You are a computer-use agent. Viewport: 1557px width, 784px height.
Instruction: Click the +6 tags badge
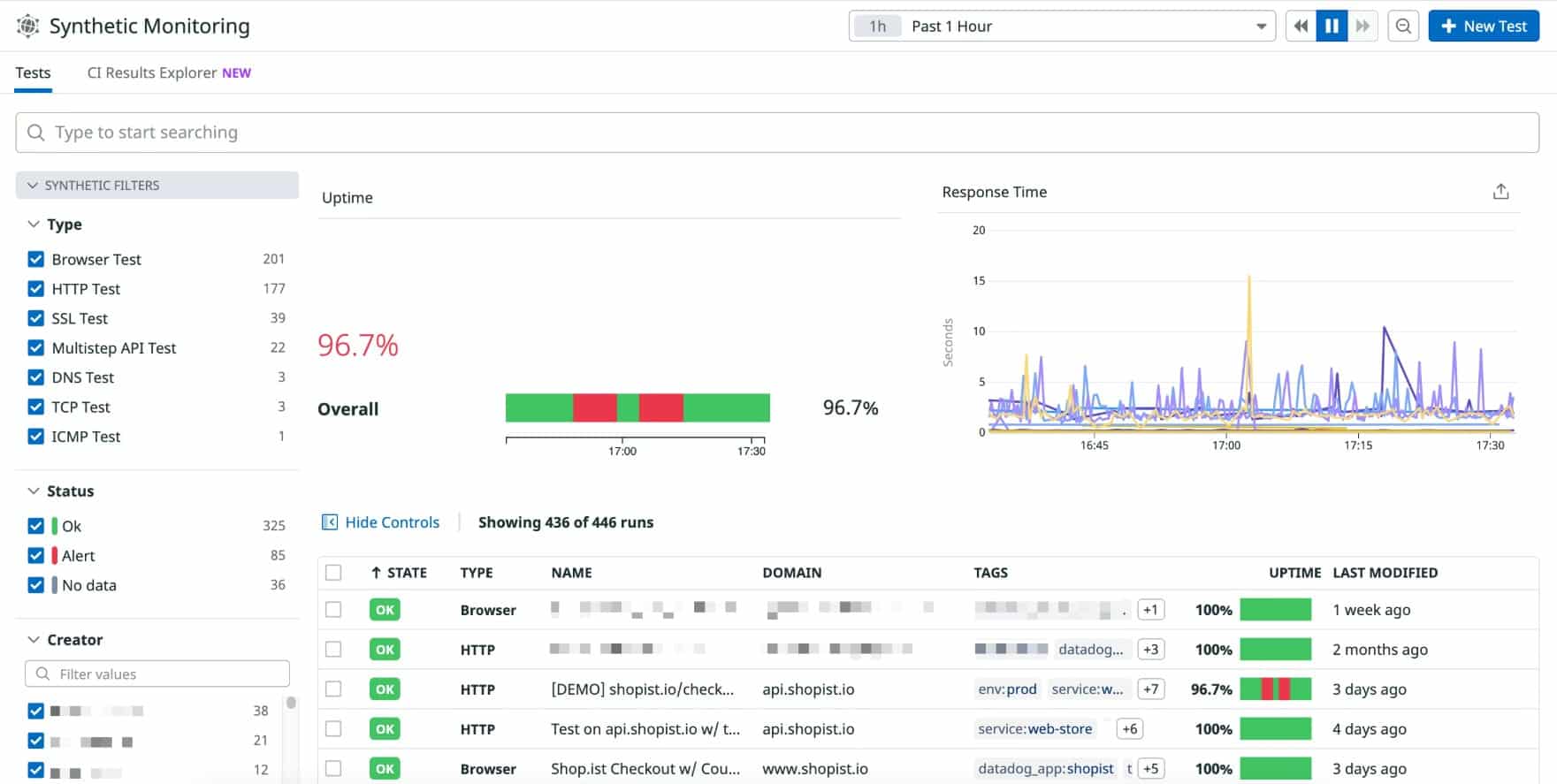pyautogui.click(x=1129, y=729)
